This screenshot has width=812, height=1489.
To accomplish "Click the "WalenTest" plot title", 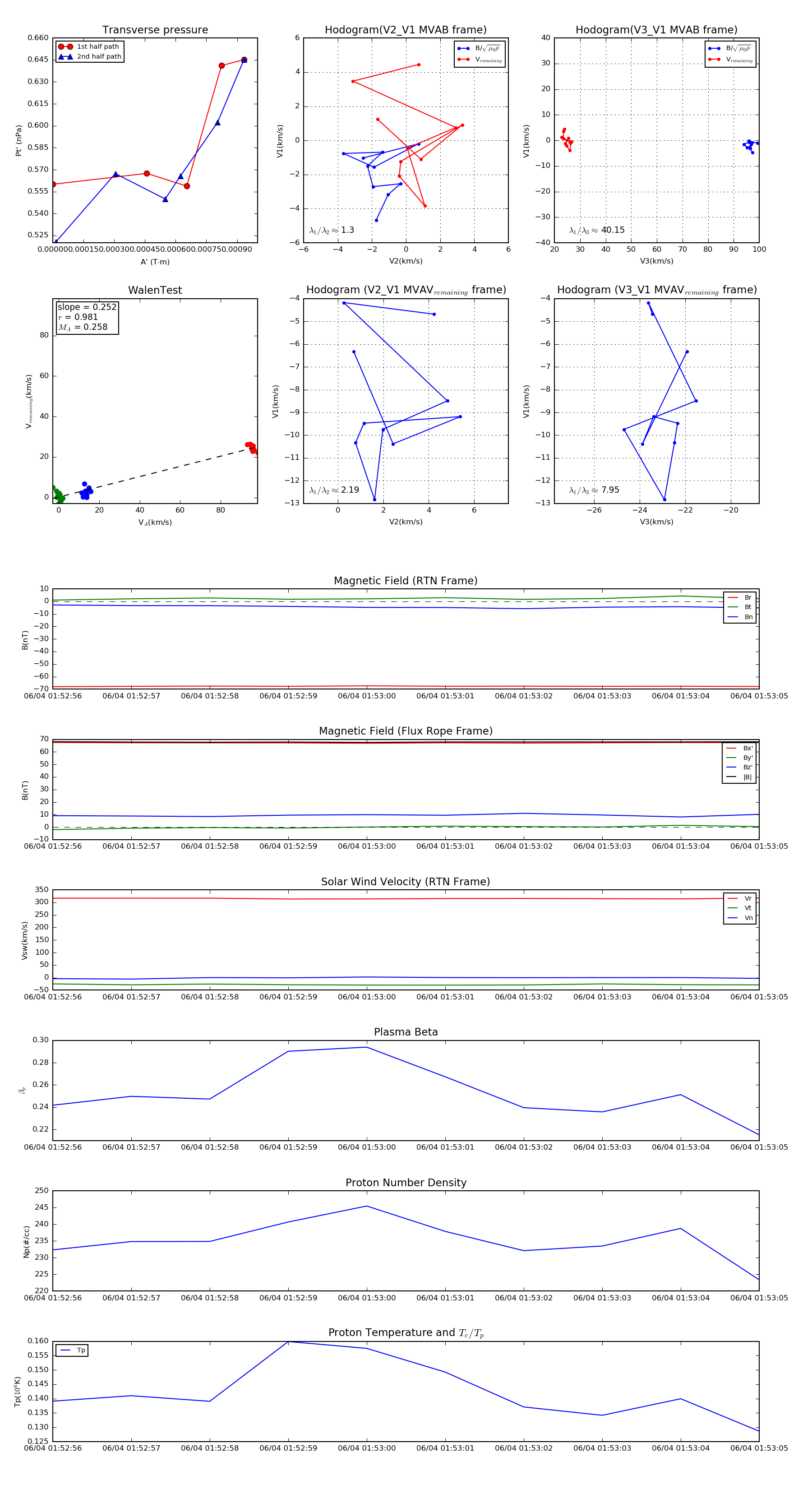I will point(155,290).
